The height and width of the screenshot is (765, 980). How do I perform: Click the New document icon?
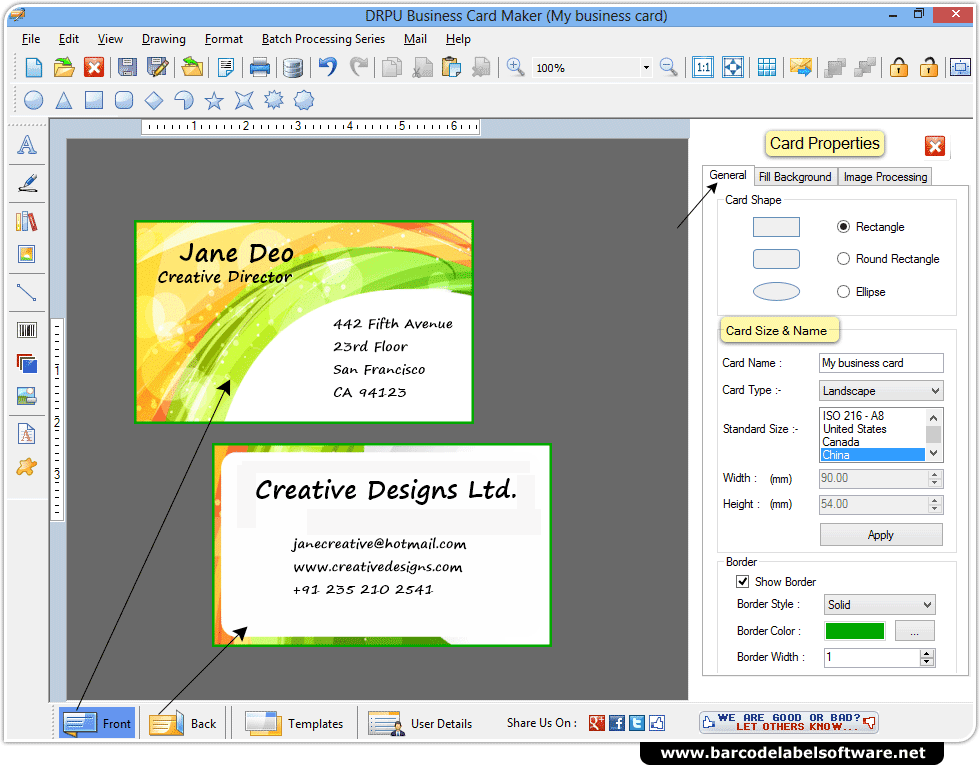(33, 67)
